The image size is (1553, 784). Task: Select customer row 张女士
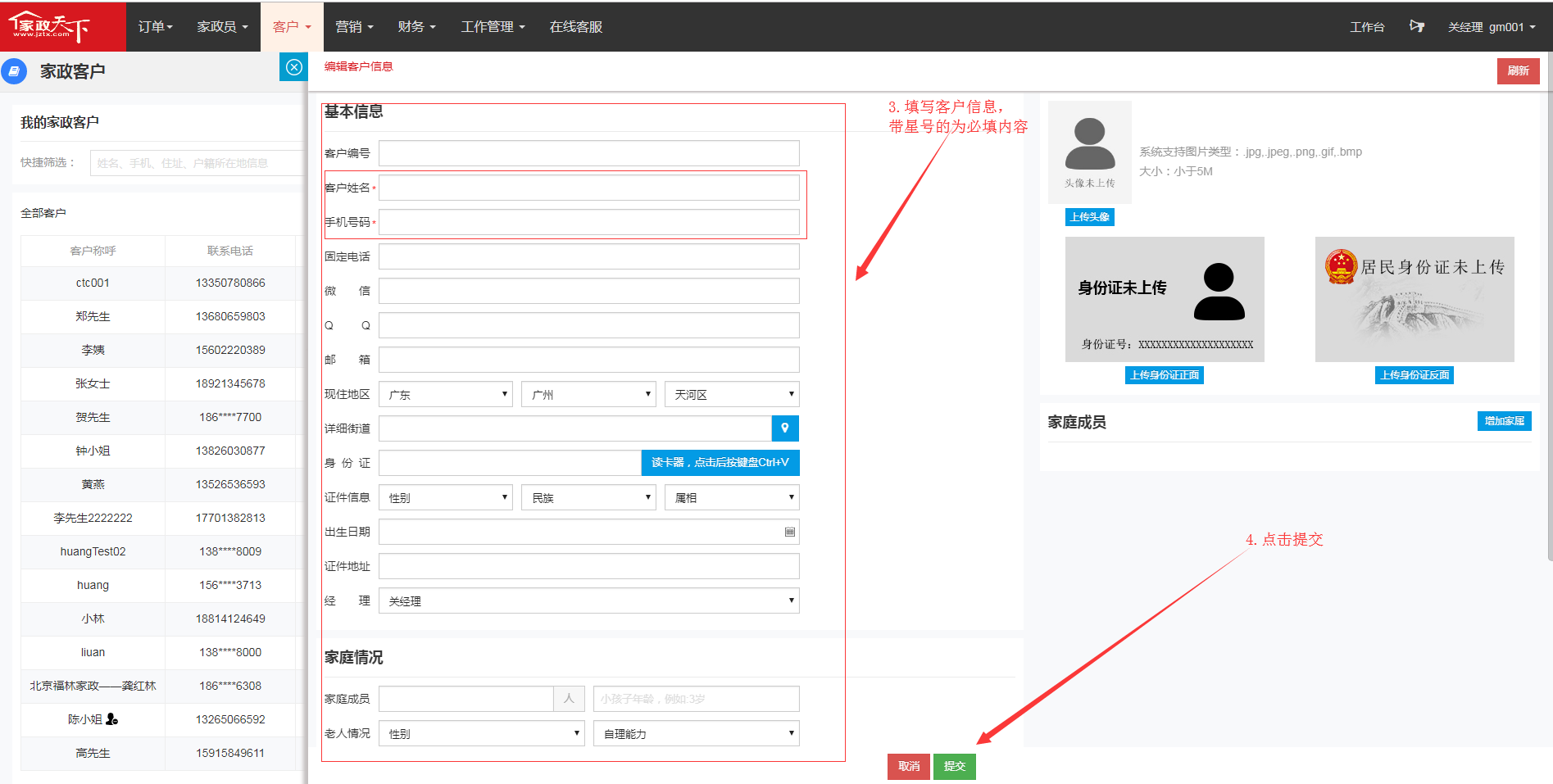click(162, 383)
